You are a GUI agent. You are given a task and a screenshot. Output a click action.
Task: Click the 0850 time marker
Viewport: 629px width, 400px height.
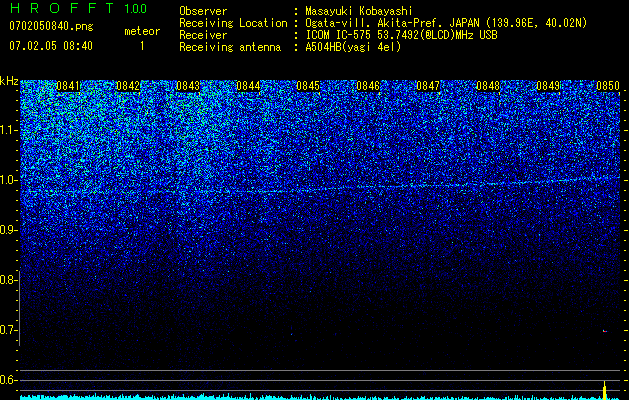[x=608, y=86]
